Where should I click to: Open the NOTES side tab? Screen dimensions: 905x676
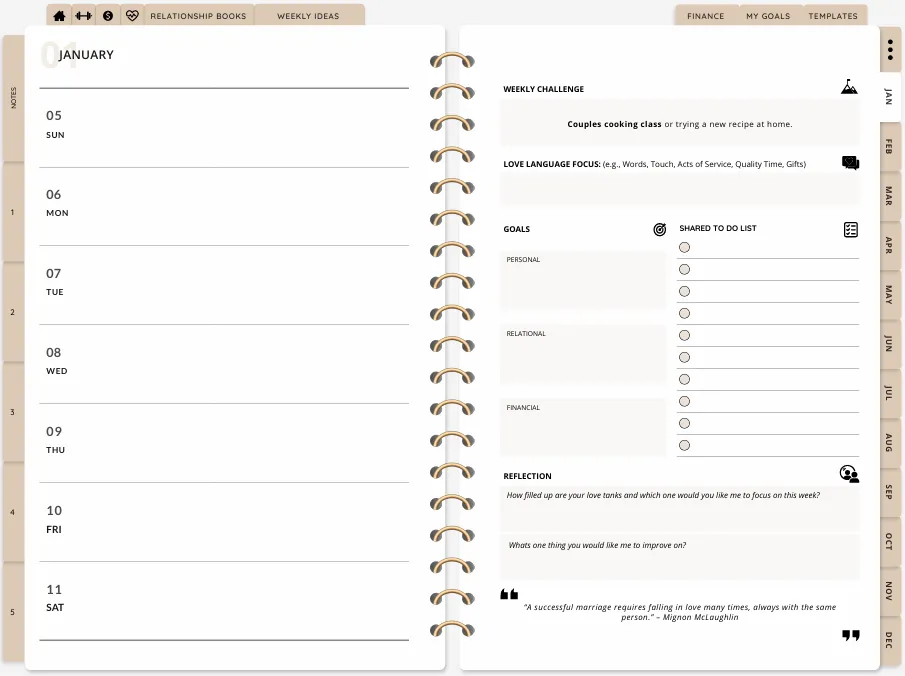point(13,98)
